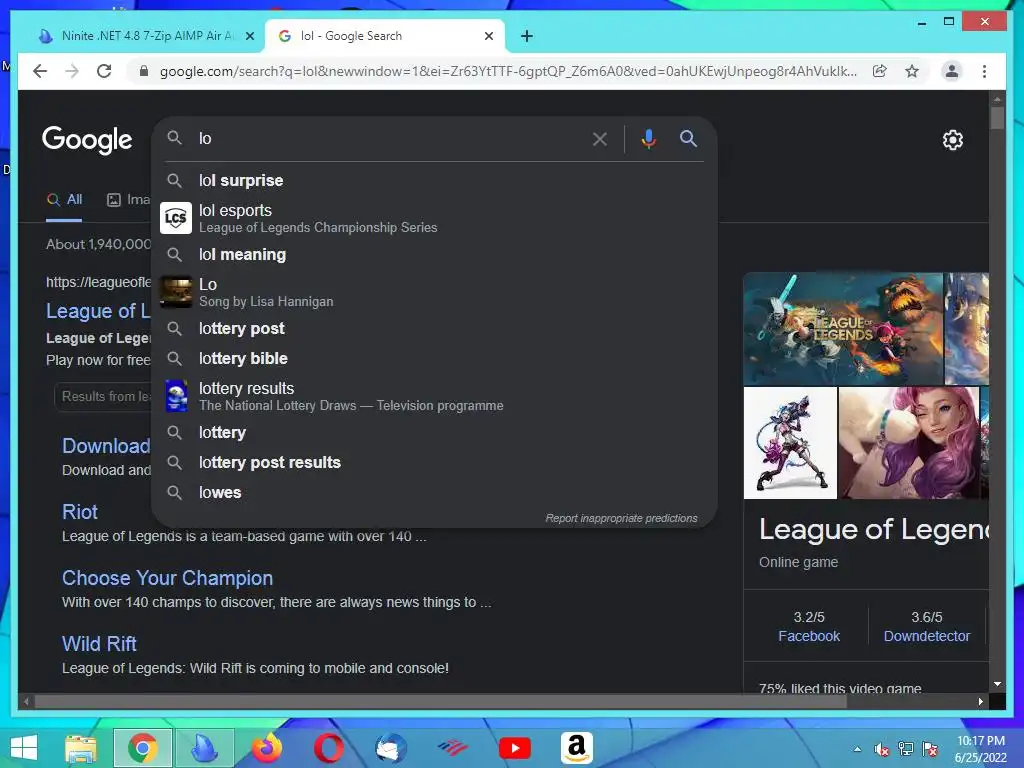Select the 'lowes' suggestion
This screenshot has height=768, width=1024.
[434, 492]
